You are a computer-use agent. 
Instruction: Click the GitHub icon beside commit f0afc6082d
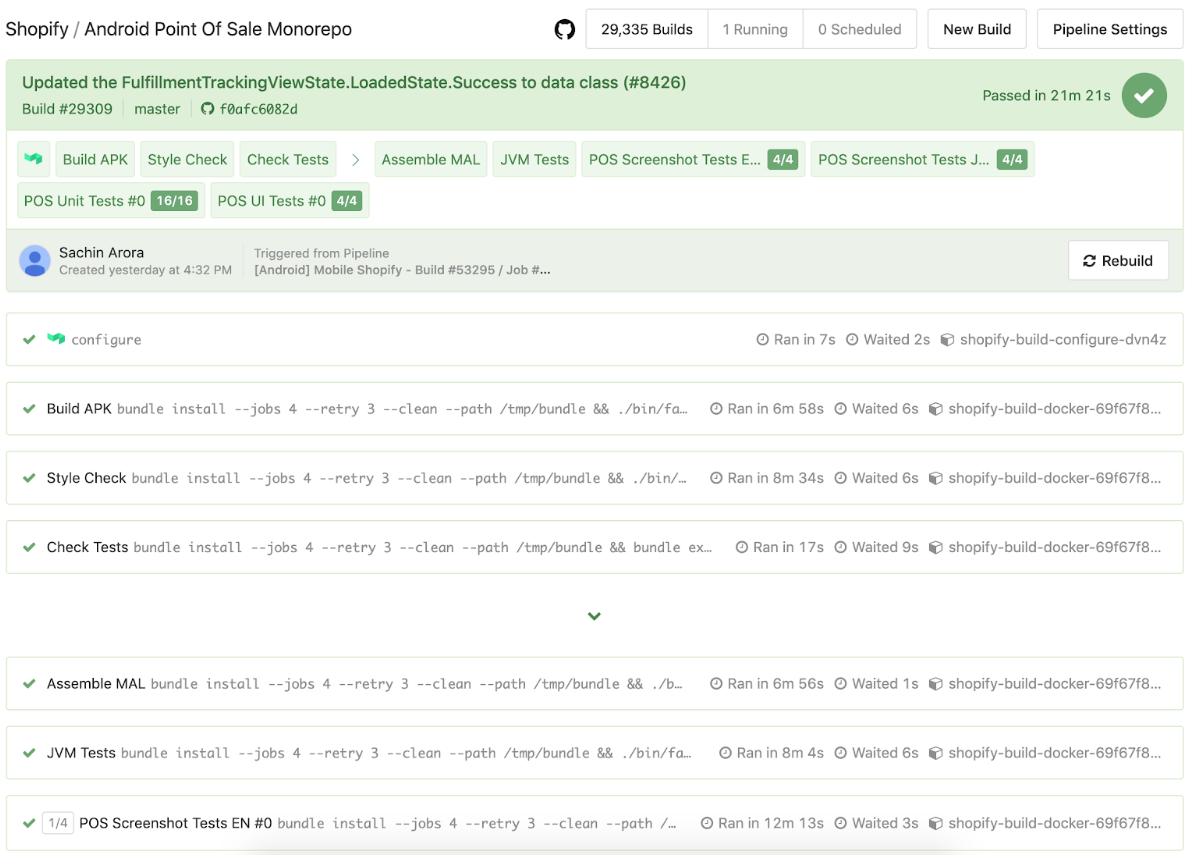coord(207,109)
